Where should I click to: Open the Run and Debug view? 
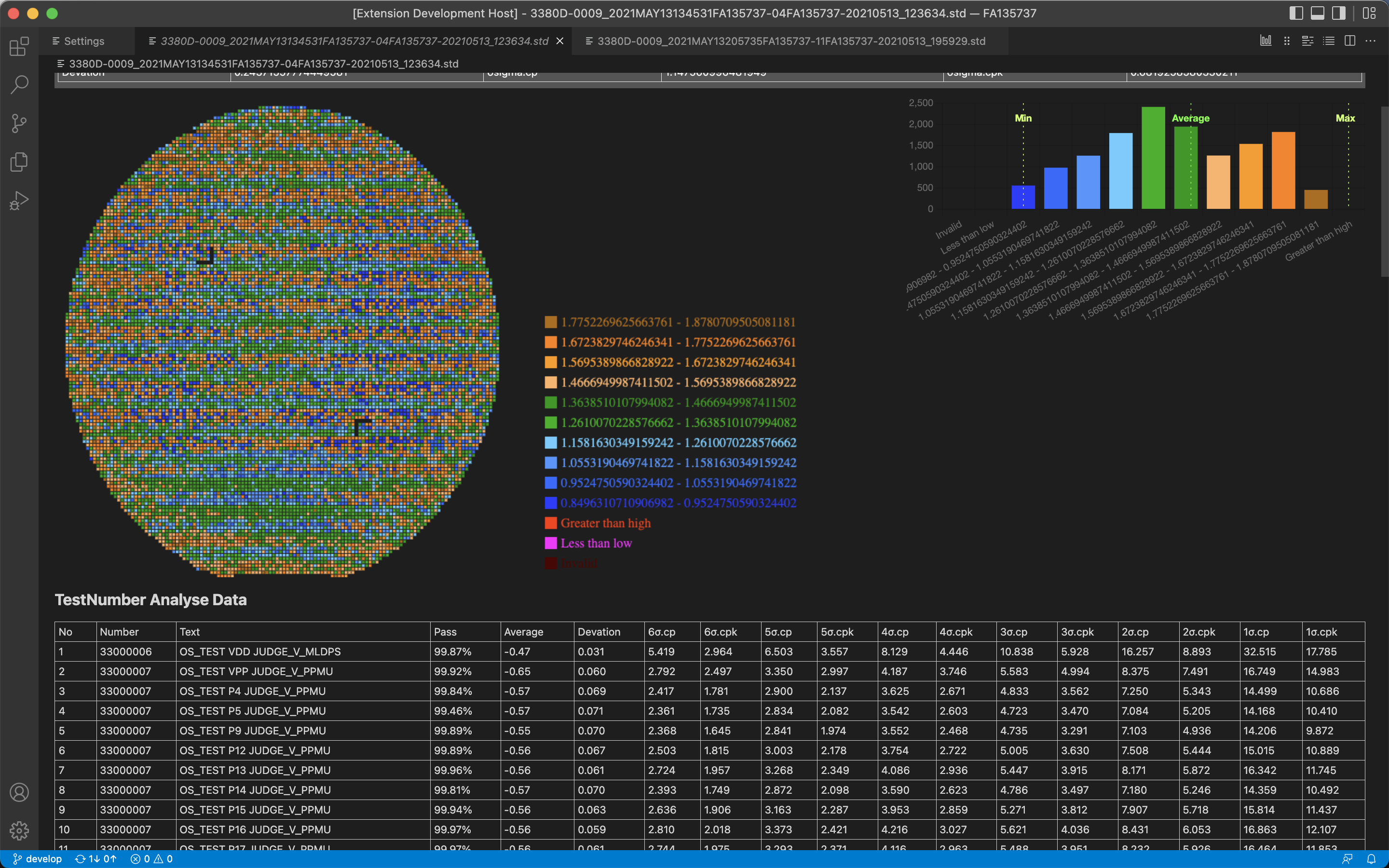19,200
